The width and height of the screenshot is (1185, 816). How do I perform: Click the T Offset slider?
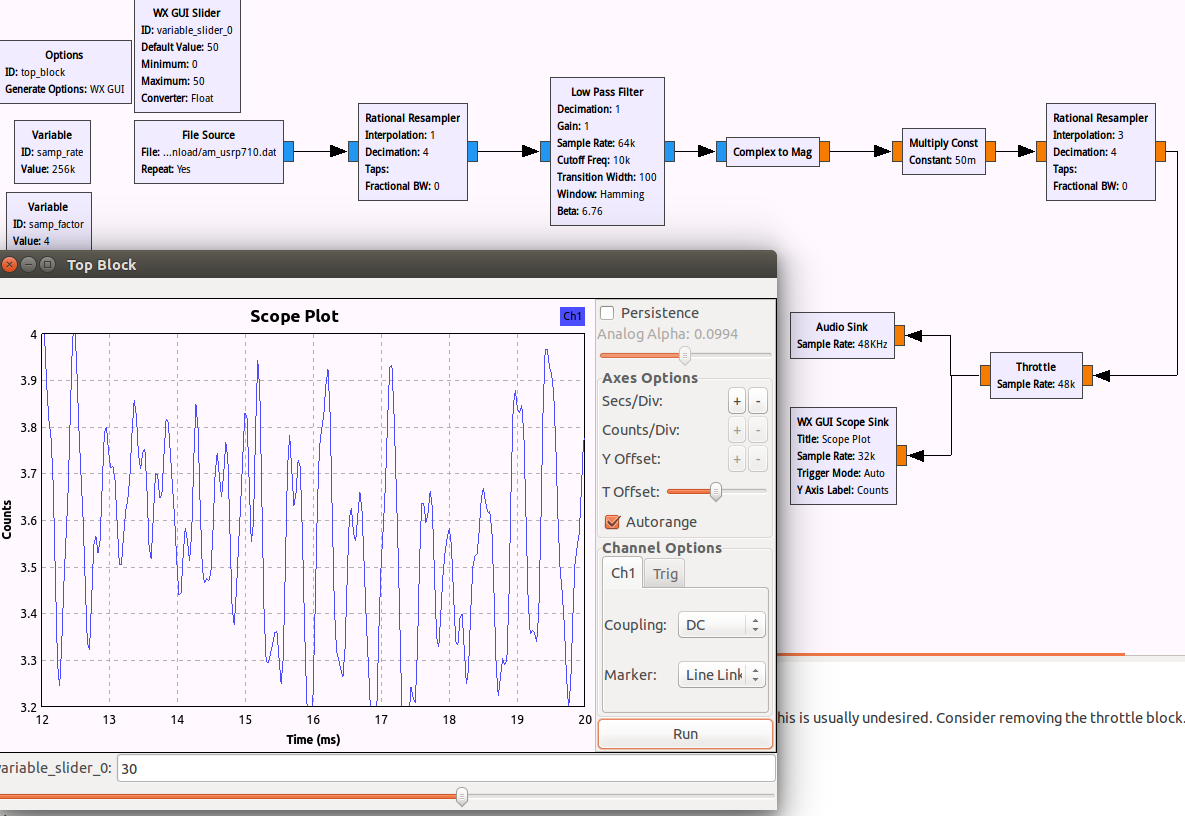click(x=716, y=491)
